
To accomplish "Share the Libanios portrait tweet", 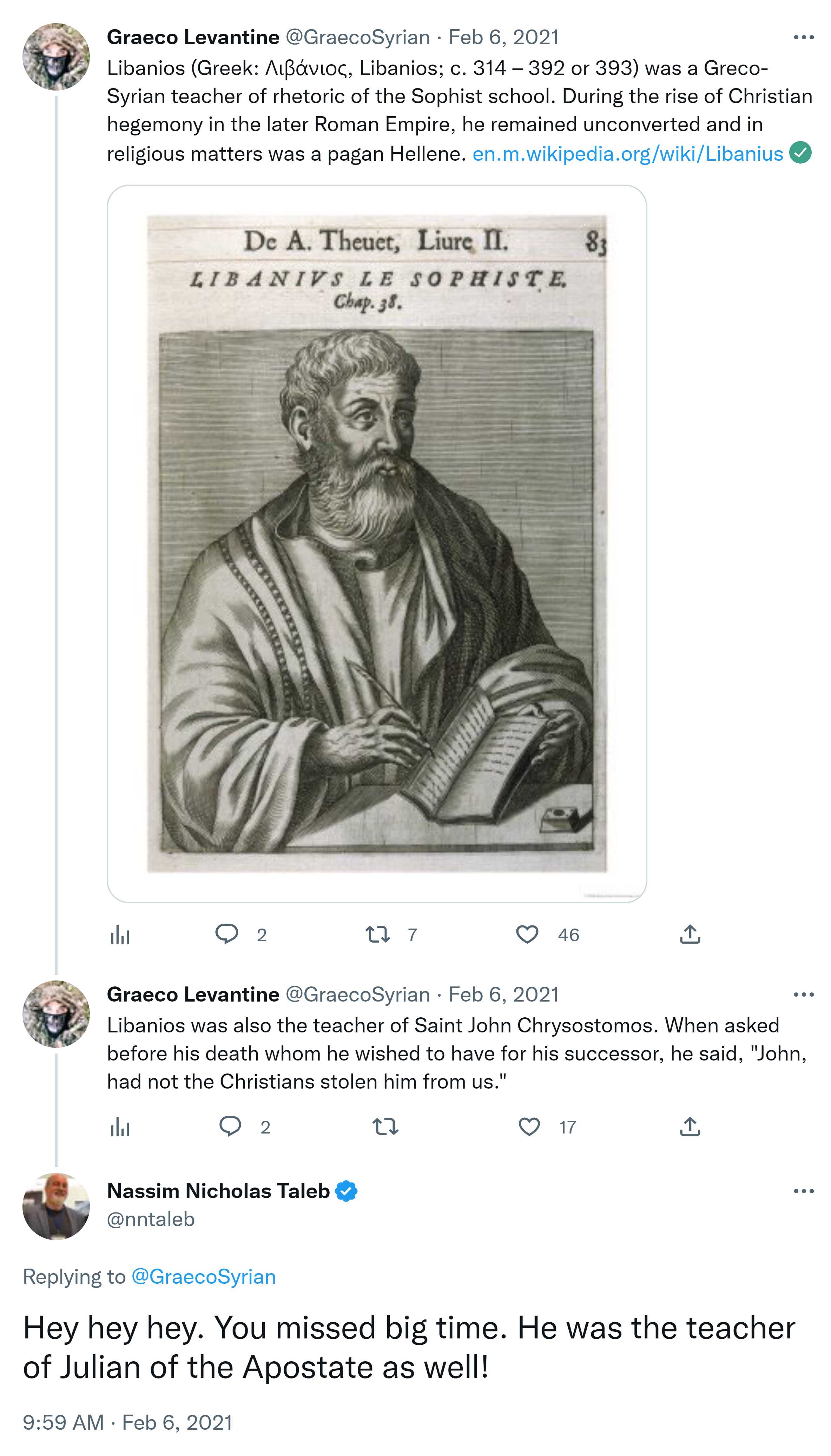I will pyautogui.click(x=690, y=934).
